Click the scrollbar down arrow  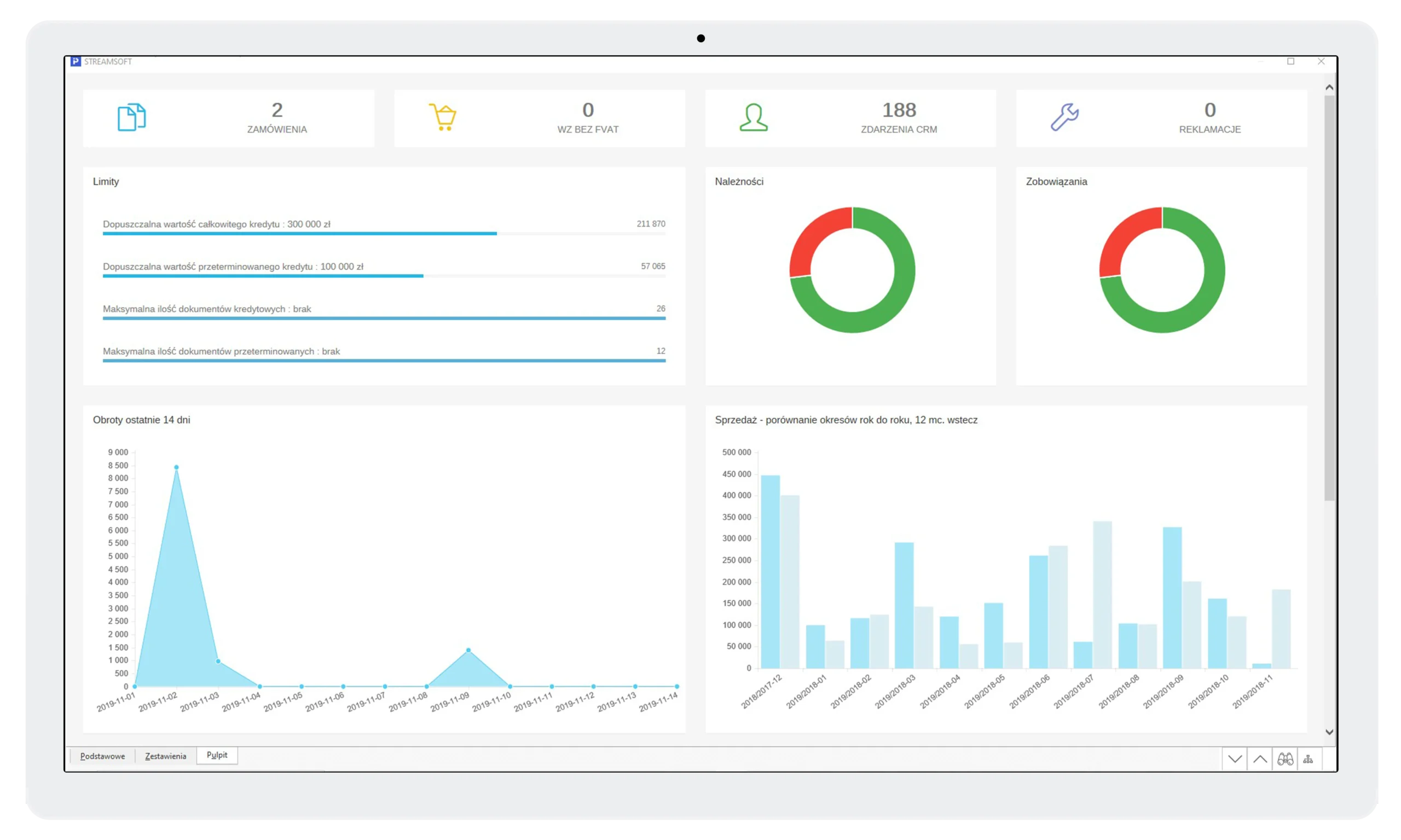pos(1329,732)
